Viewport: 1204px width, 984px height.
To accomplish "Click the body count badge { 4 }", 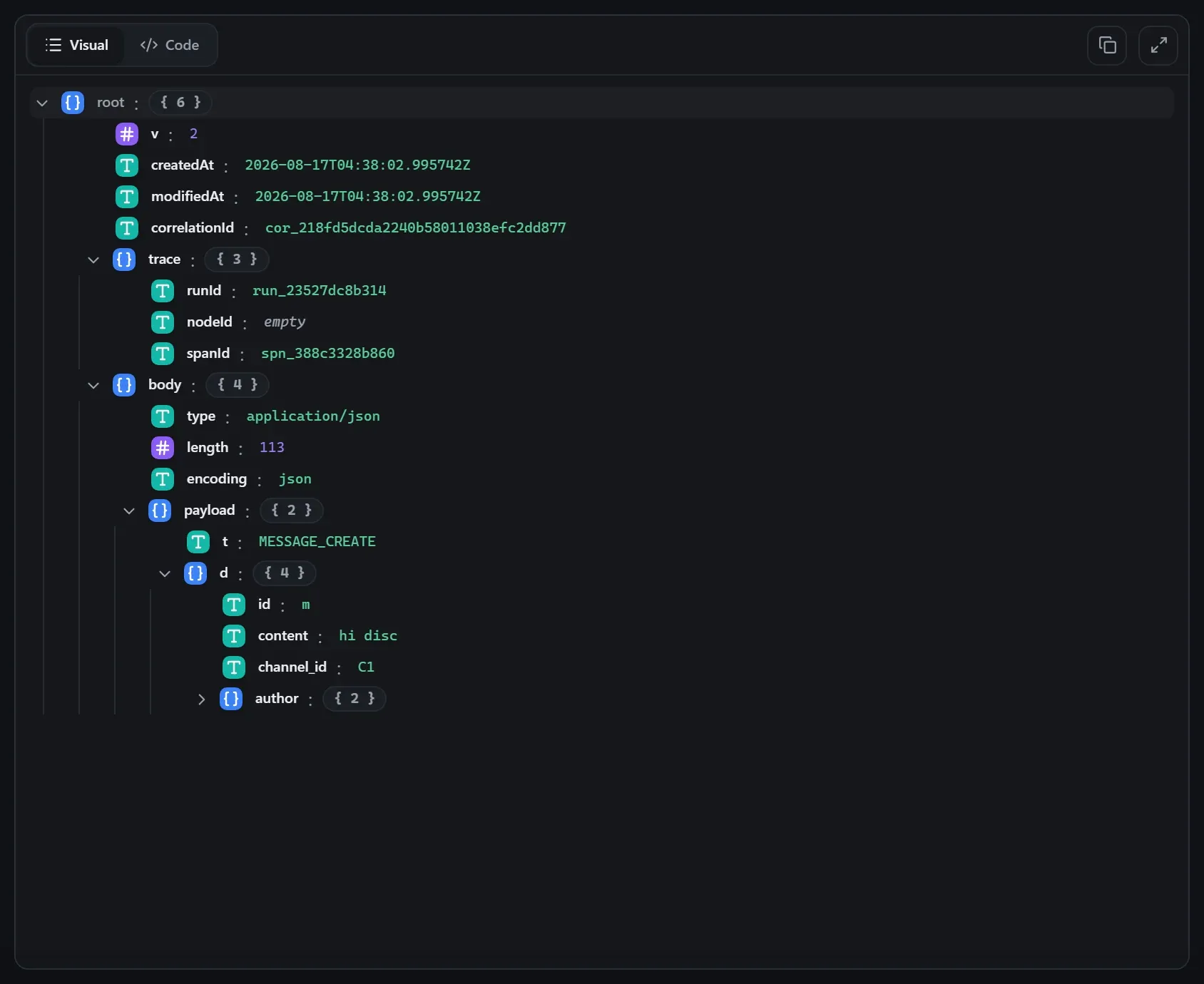I will coord(238,385).
